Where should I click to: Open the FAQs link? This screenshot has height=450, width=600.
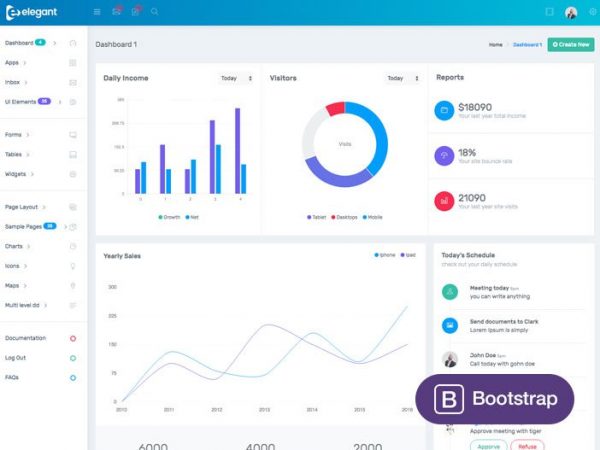click(x=12, y=377)
